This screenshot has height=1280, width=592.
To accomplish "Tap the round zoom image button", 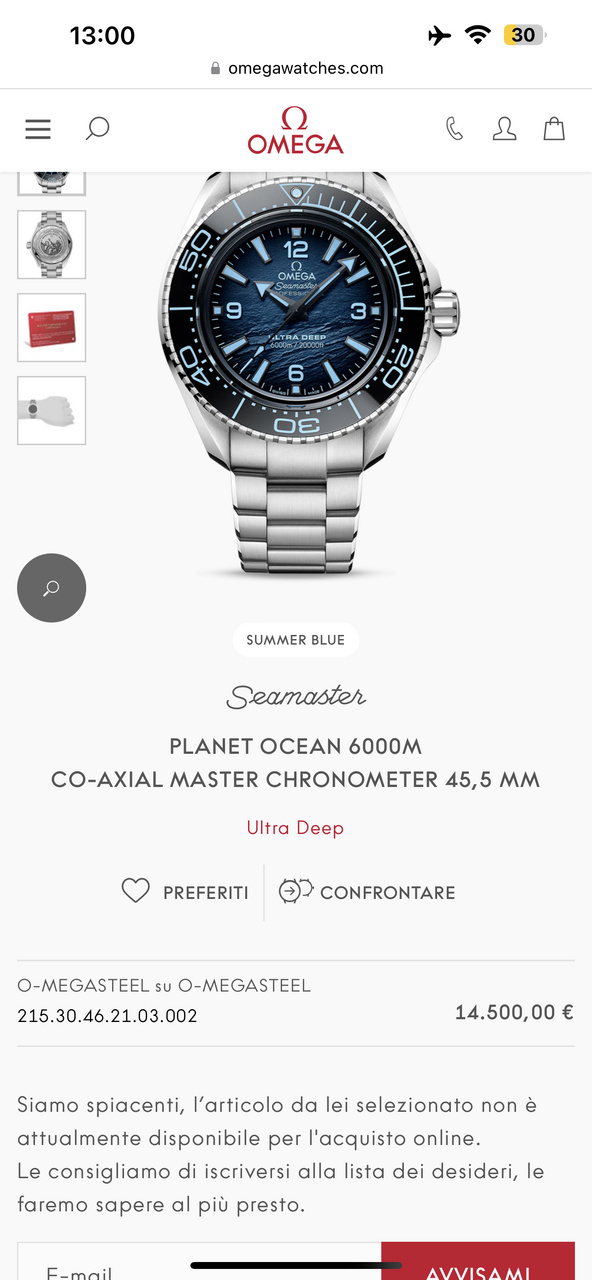I will pos(52,588).
